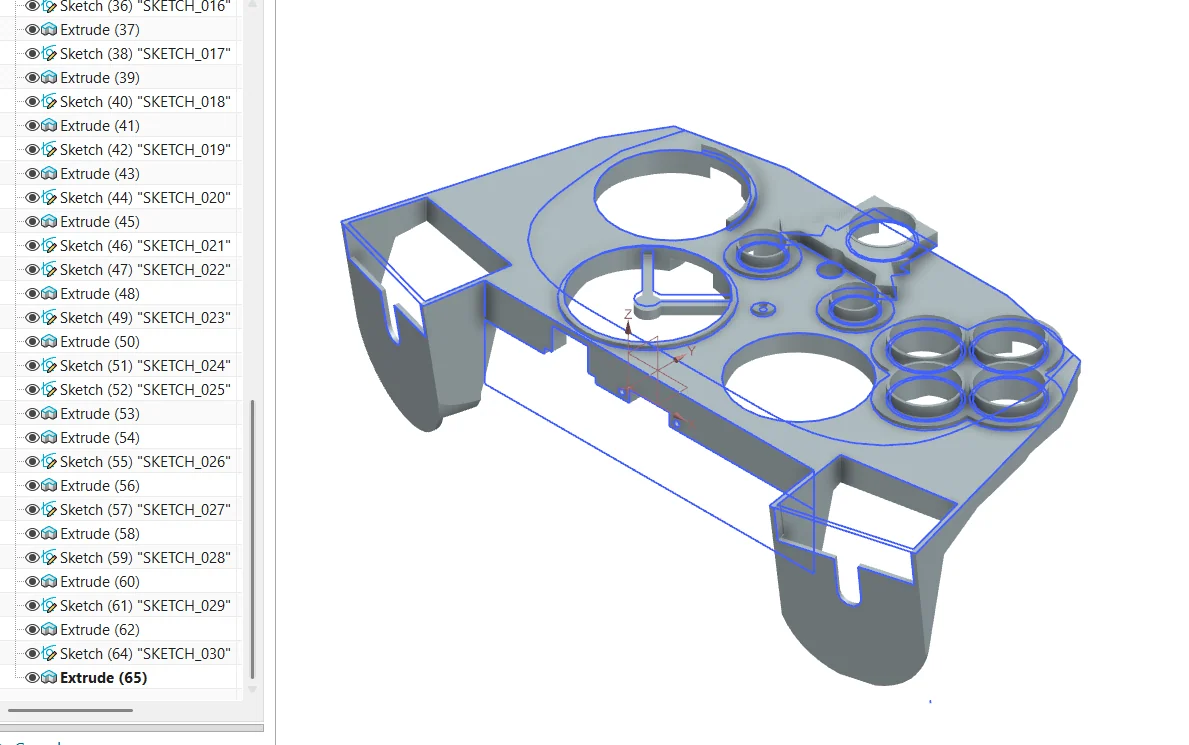
Task: Hide Sketch (40) SKETCH_018 via eye icon
Action: point(32,102)
